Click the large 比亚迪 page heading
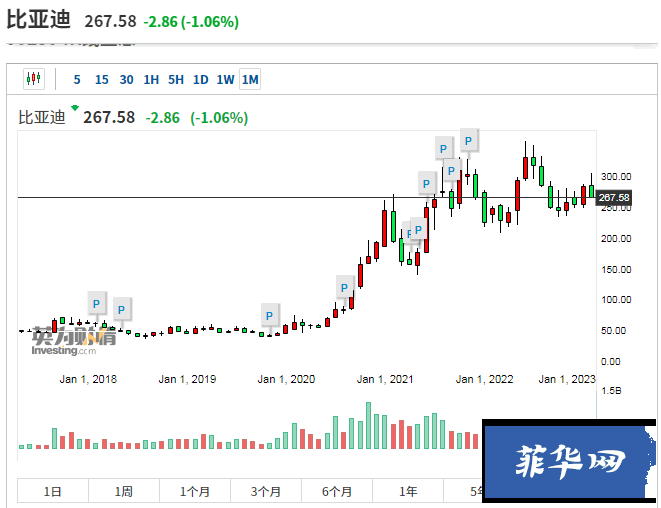 coord(38,19)
